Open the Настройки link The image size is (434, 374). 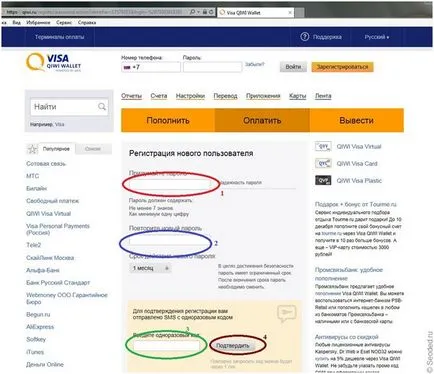[190, 96]
